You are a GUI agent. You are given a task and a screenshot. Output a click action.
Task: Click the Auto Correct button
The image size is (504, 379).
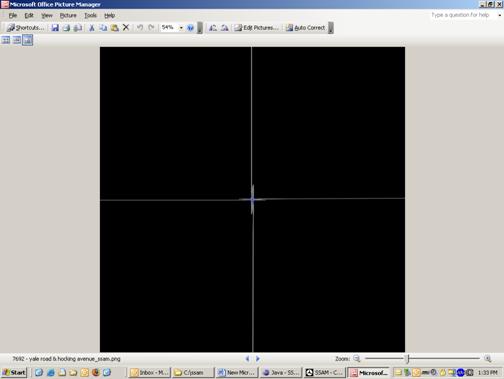(305, 28)
